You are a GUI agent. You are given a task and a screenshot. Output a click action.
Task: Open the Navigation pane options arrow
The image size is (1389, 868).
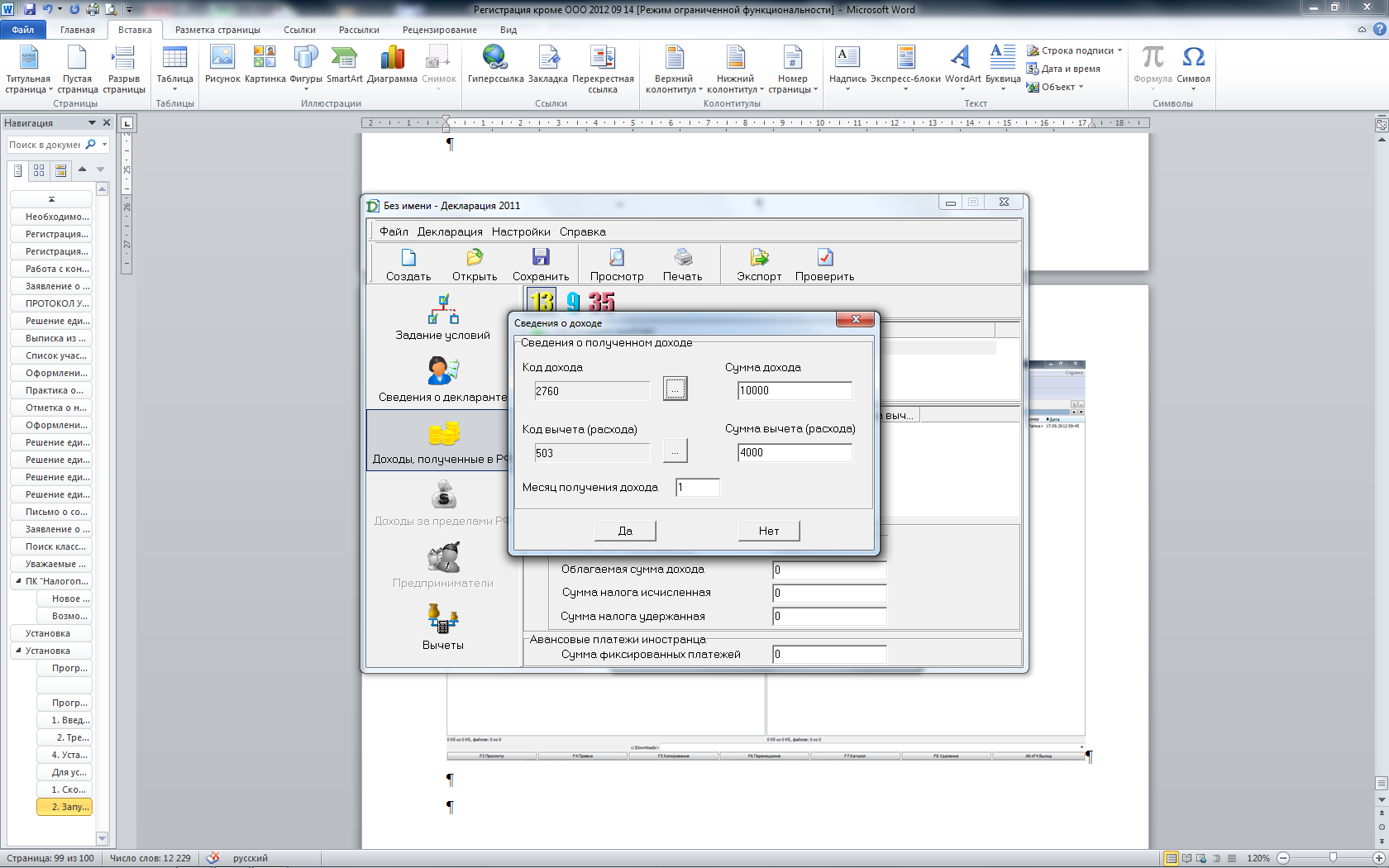92,122
